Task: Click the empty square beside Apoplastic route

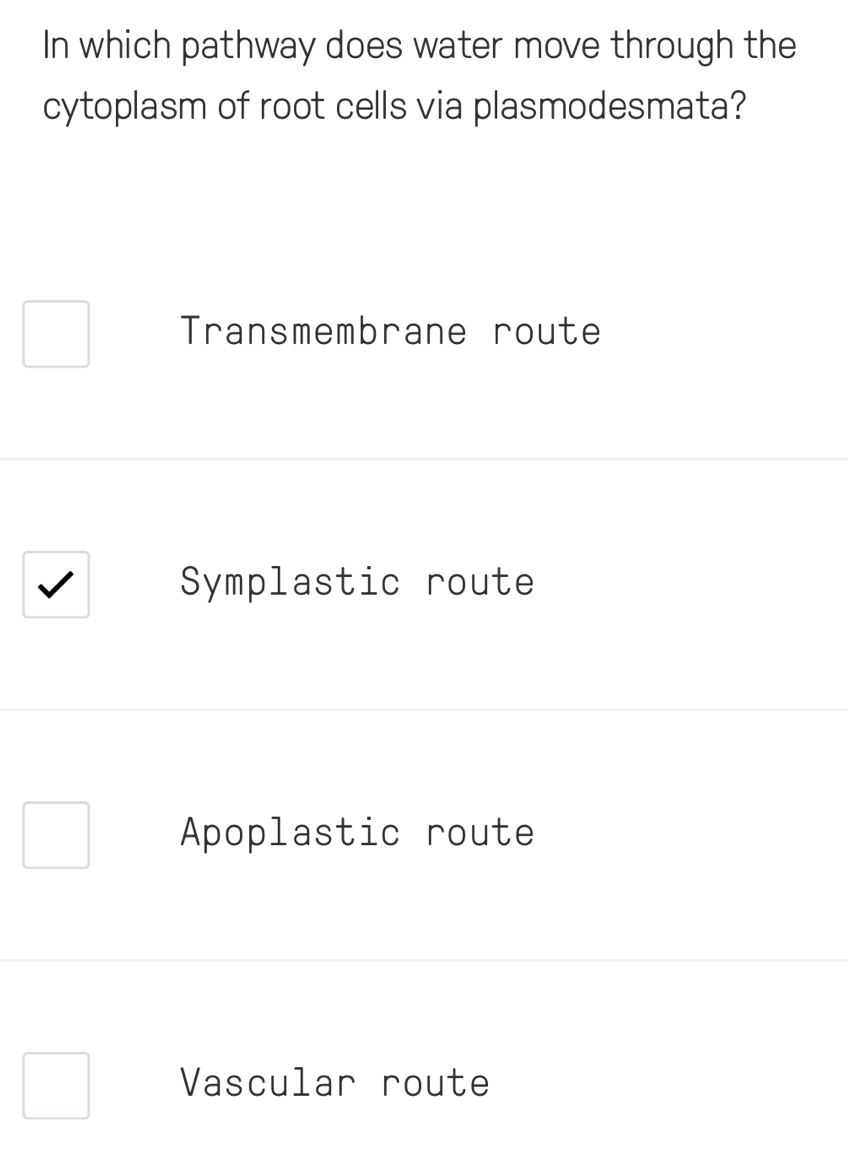Action: point(56,834)
